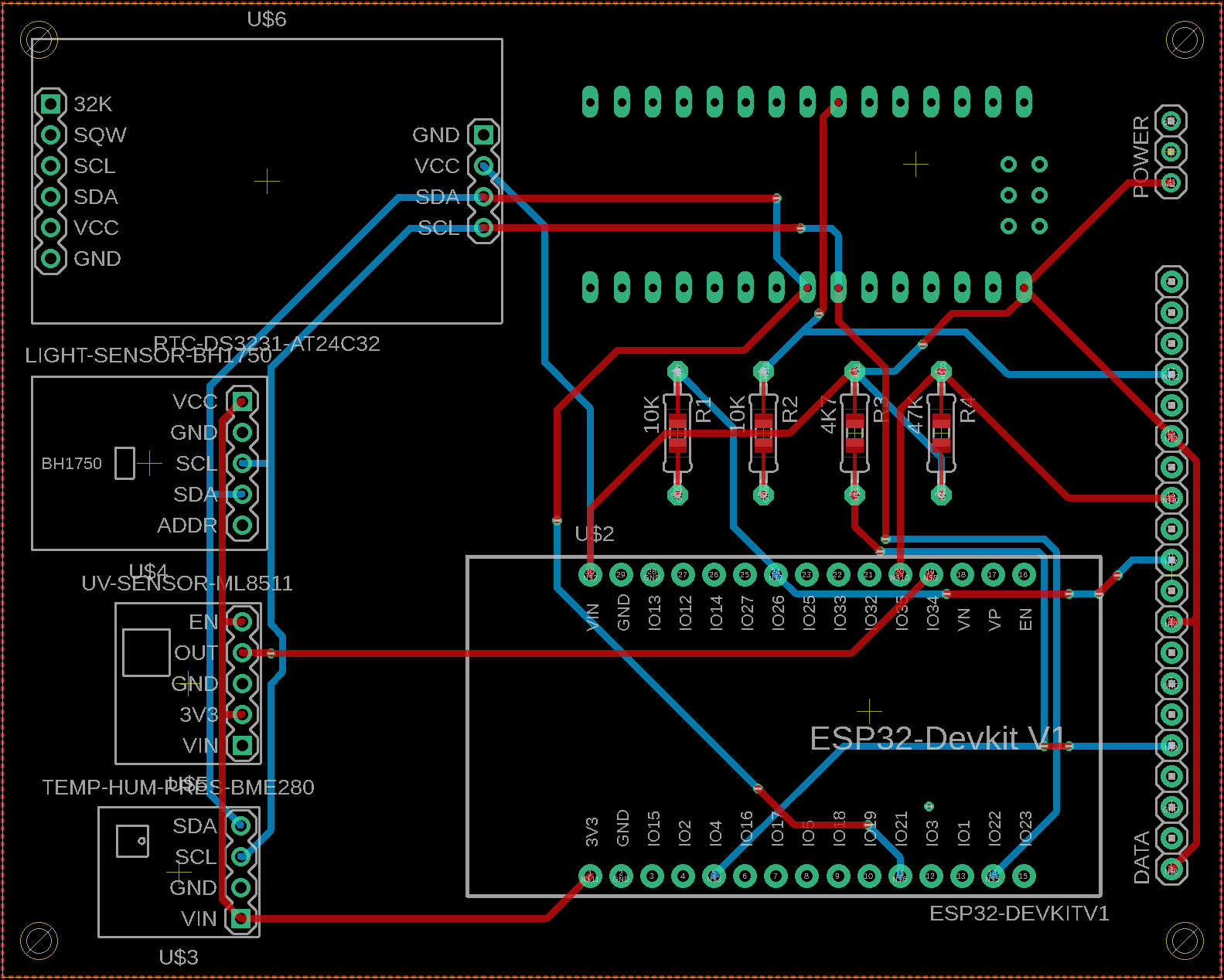Click the OUT pad of the ML8511 sensor

click(x=242, y=652)
